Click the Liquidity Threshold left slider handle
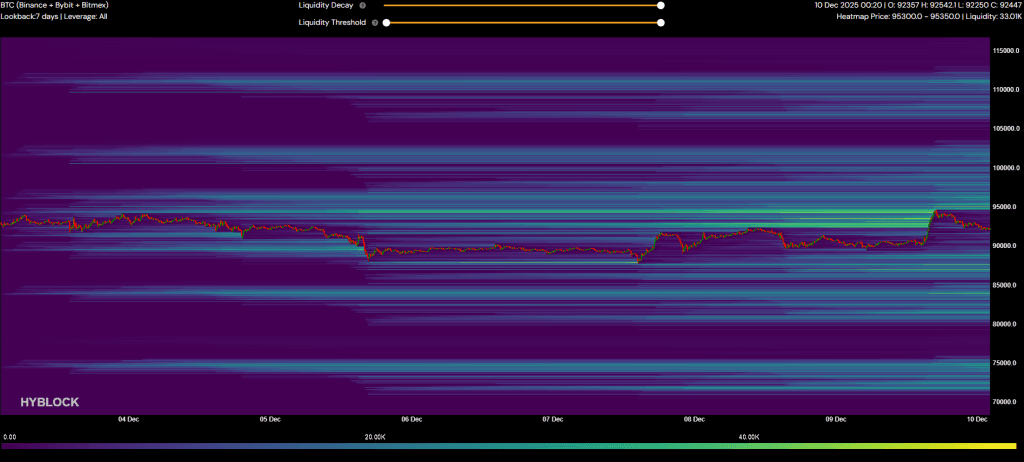1024x462 pixels. click(387, 22)
